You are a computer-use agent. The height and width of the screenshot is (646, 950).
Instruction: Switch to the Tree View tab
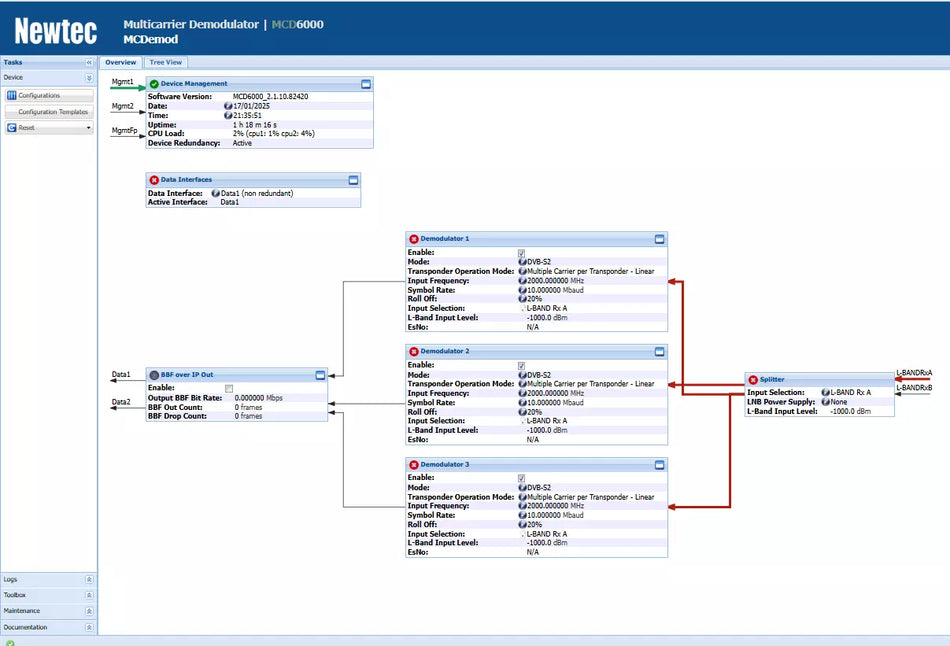[165, 62]
